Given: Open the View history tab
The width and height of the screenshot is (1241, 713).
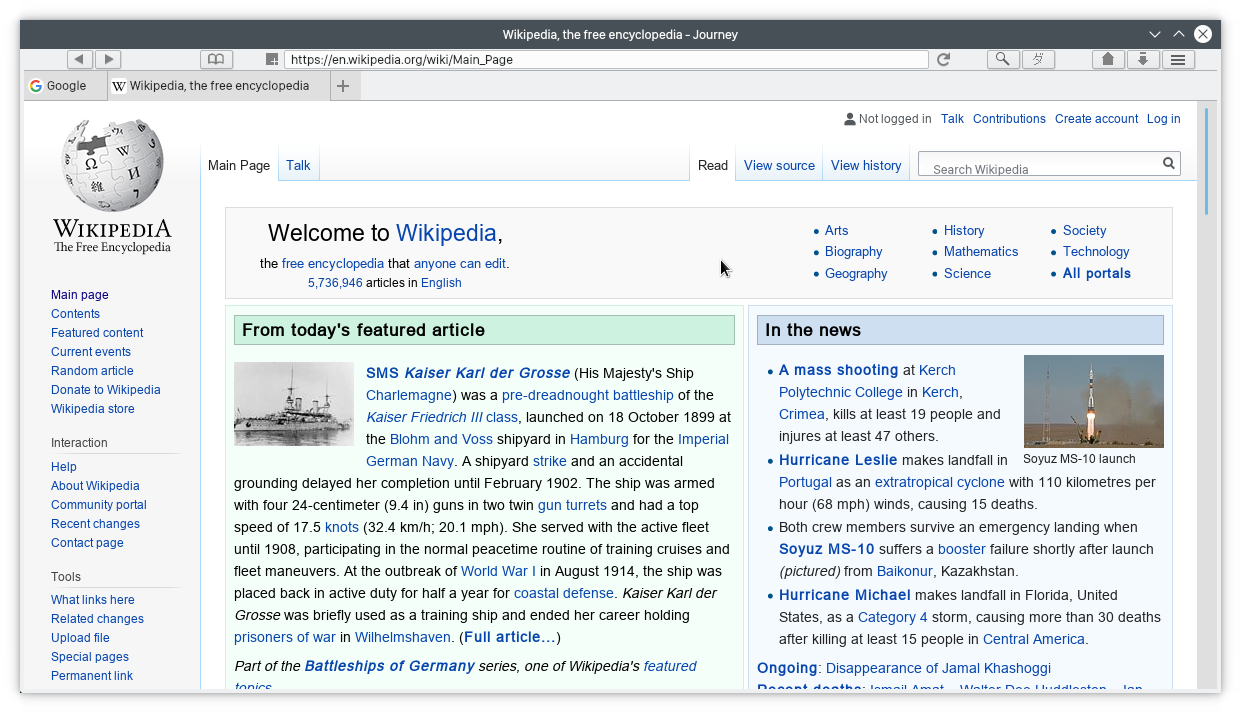Looking at the screenshot, I should tap(866, 165).
